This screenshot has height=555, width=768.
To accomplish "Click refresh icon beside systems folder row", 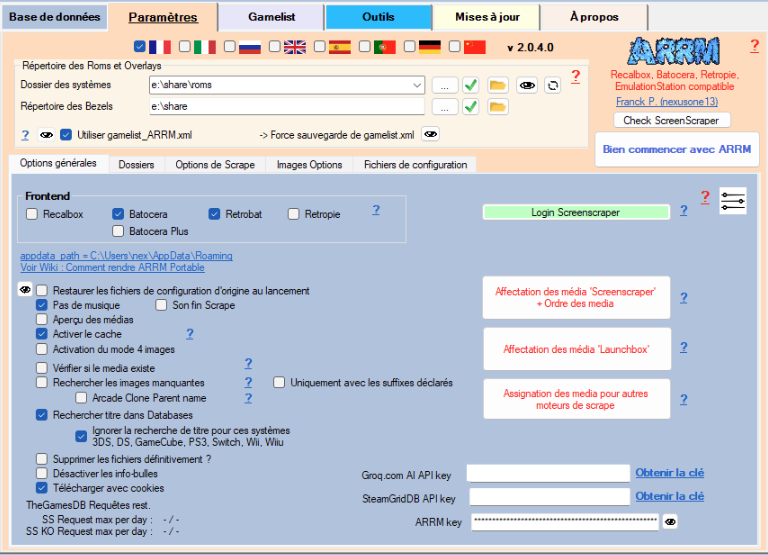I will point(552,85).
